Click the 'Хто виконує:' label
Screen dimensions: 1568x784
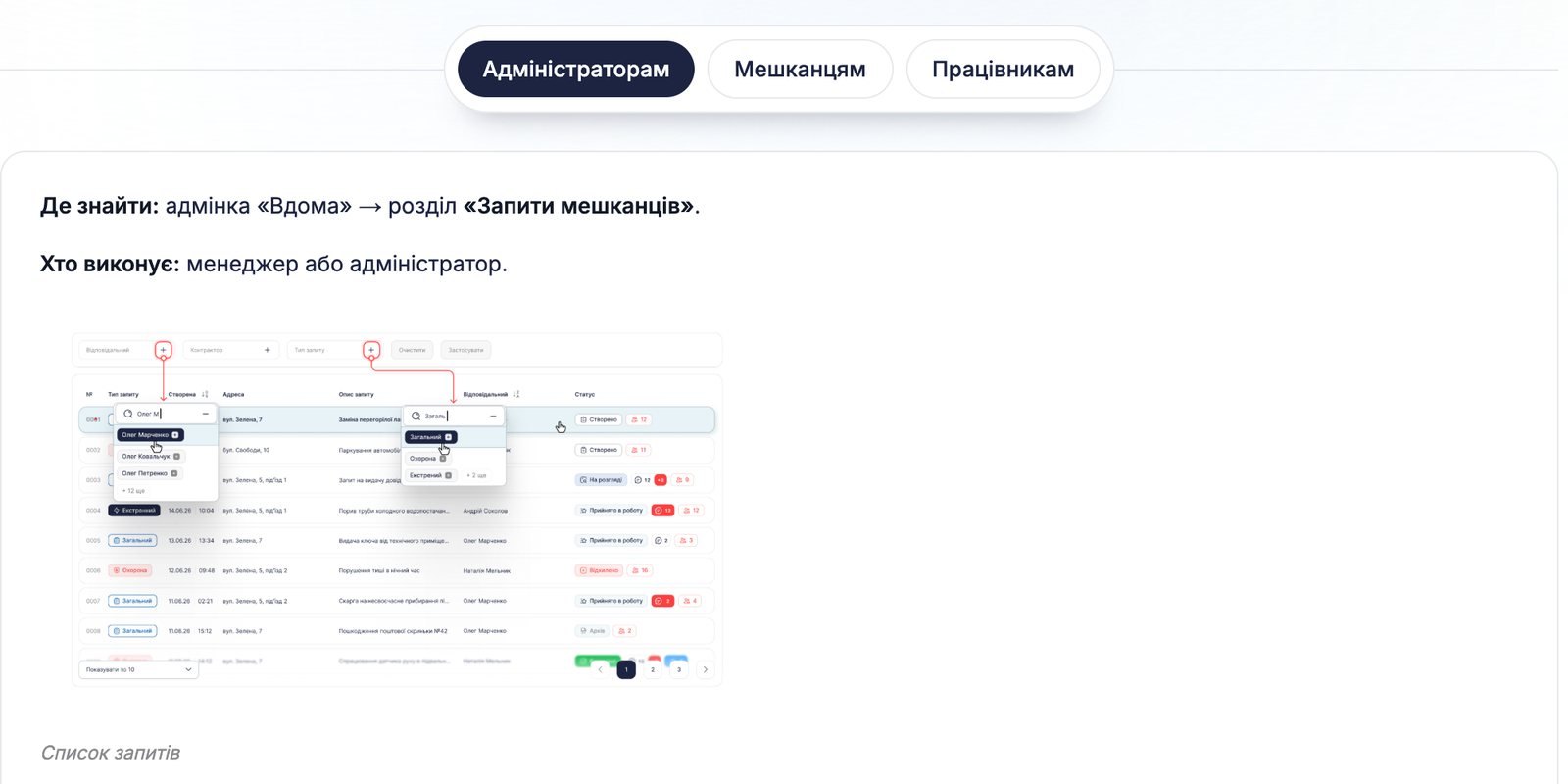point(110,264)
